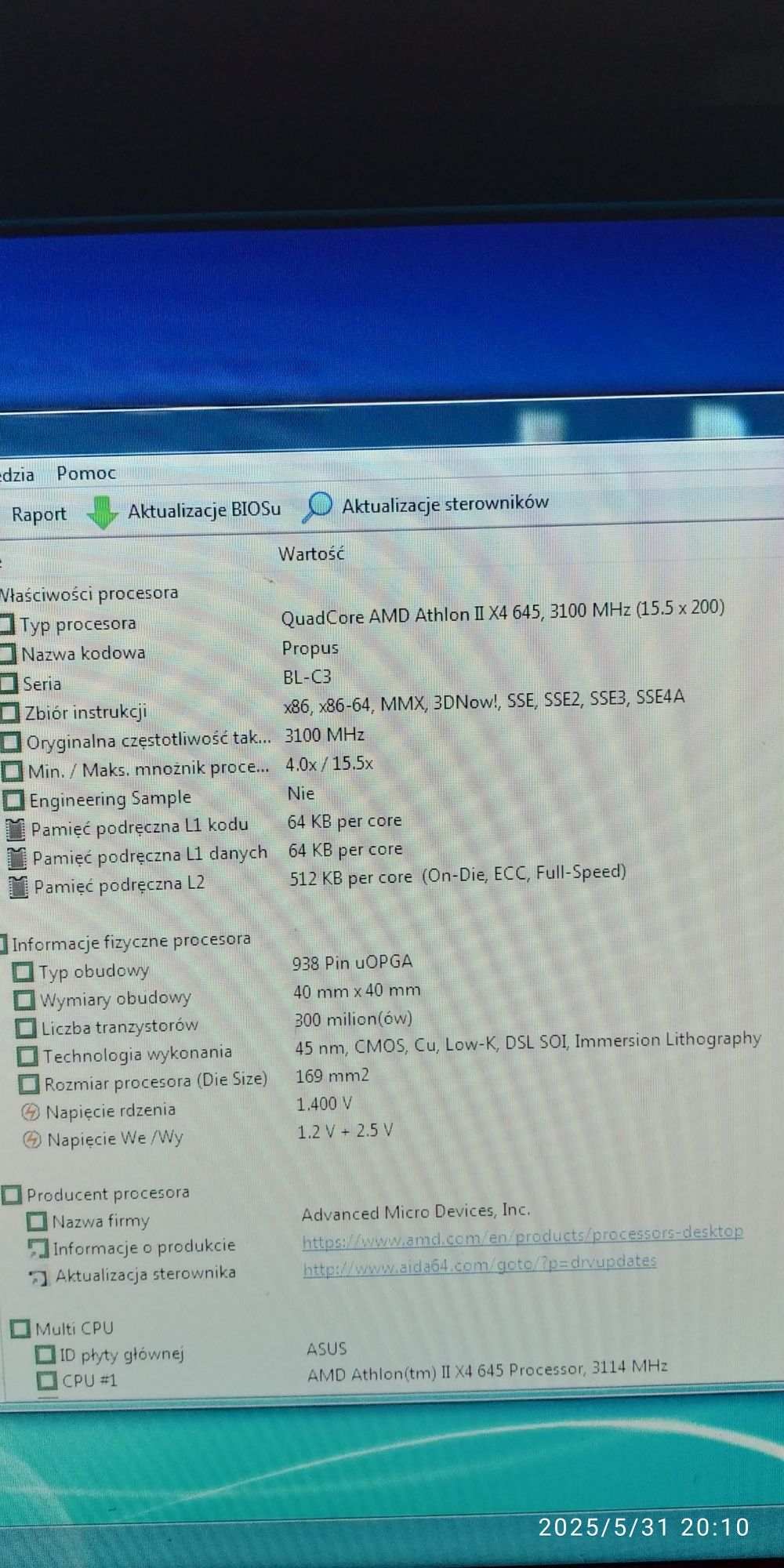This screenshot has height=1568, width=784.
Task: Click the icon beside Typ procesora
Action: (x=6, y=625)
